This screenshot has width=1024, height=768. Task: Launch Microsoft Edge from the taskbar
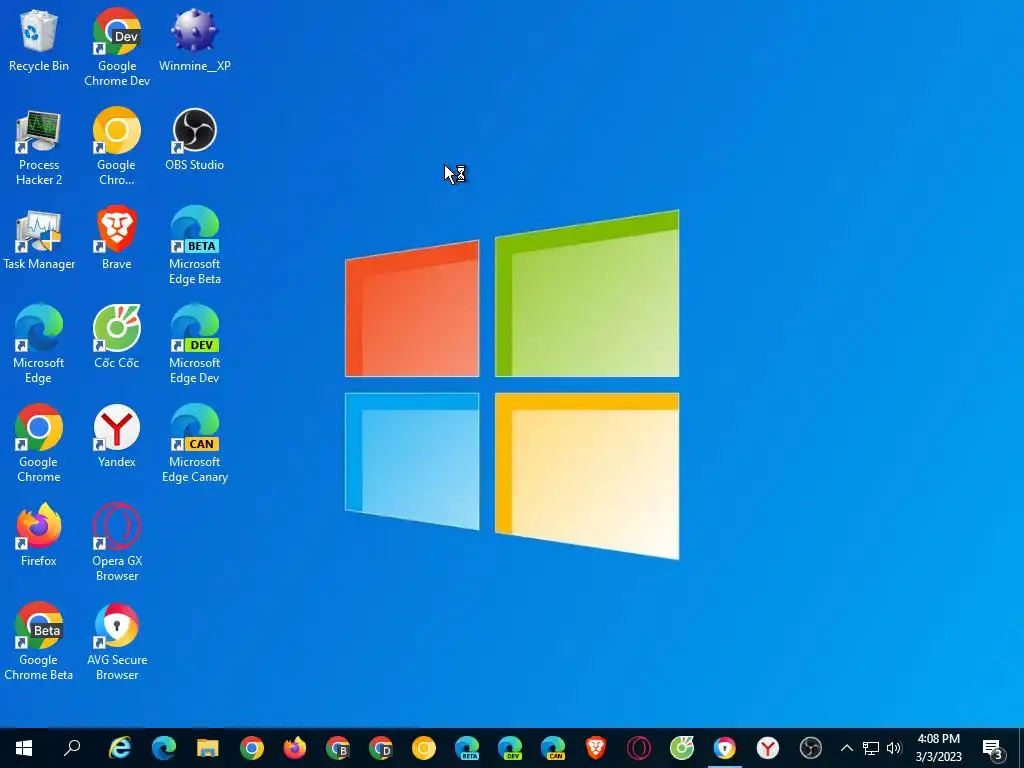(163, 748)
